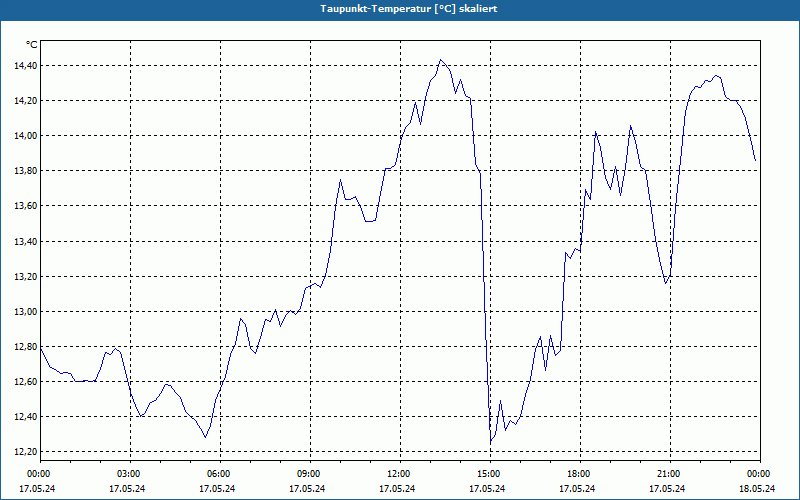
Task: Click the curve peak near 13:20
Action: 441,60
